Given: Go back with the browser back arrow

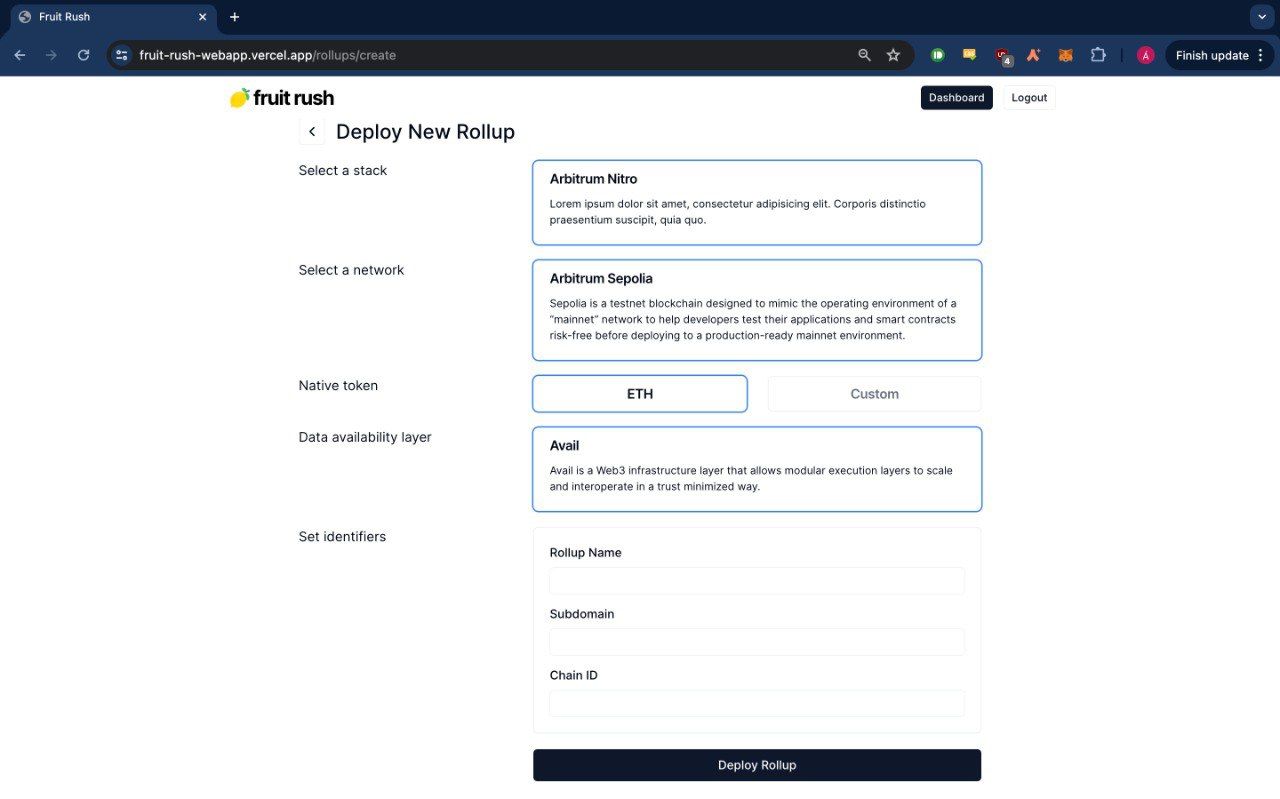Looking at the screenshot, I should coord(20,55).
